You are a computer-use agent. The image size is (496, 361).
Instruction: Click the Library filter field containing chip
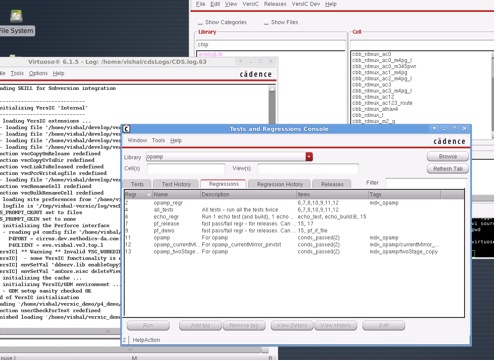click(271, 44)
